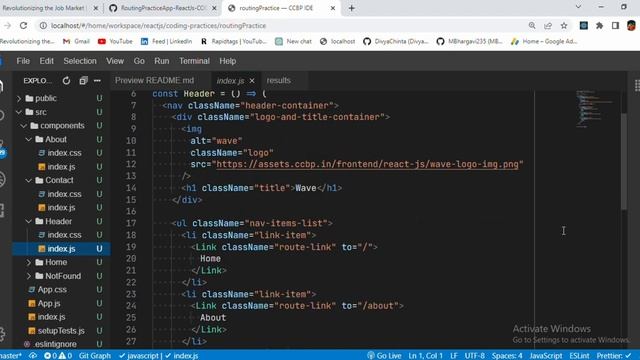Viewport: 640px width, 360px height.
Task: Share this page icon in address bar
Action: pos(548,25)
